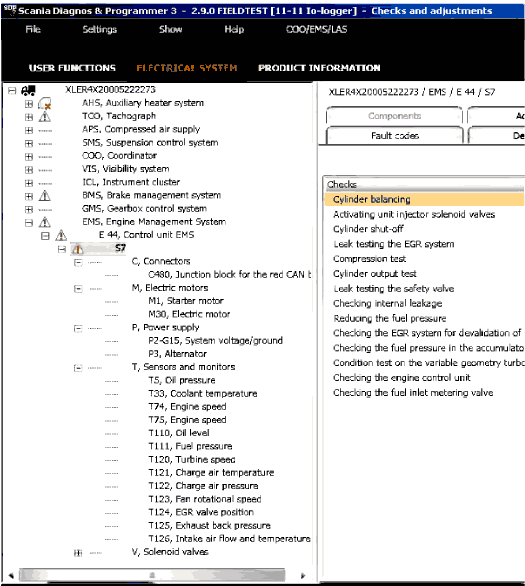Collapse the E 44, Control unit EMS node

(45, 236)
